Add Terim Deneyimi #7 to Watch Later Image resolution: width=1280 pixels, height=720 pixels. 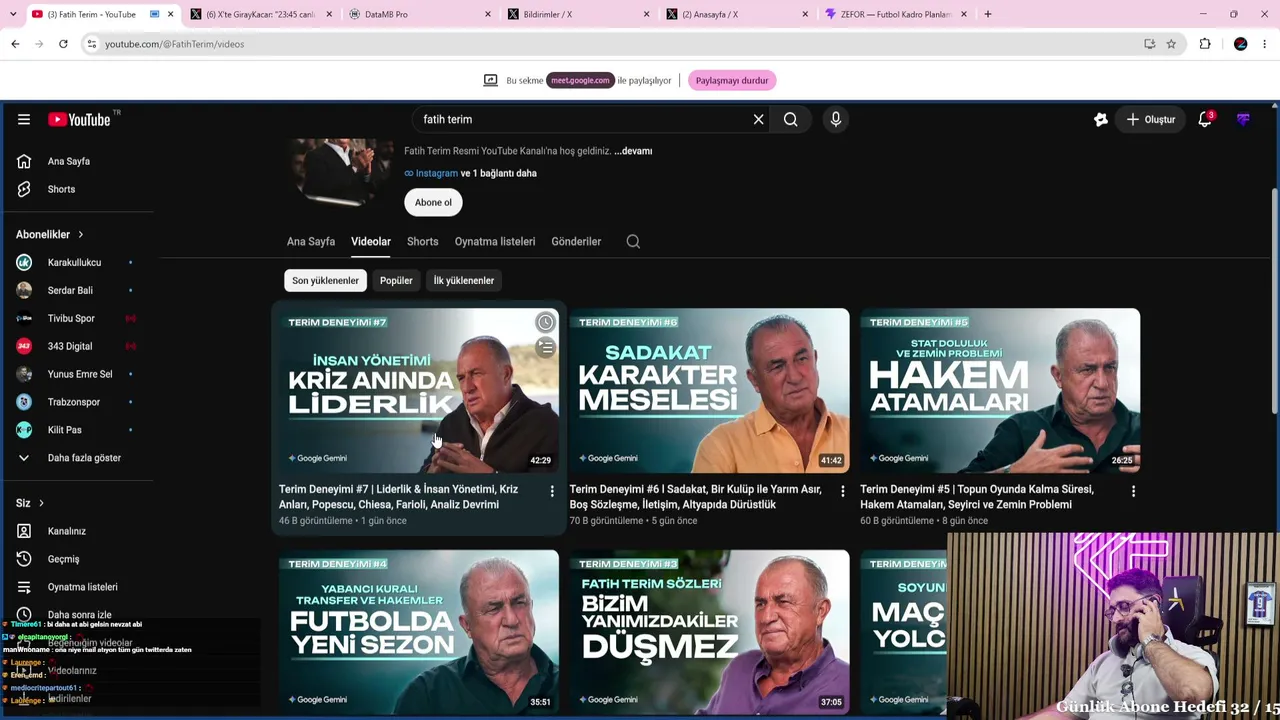(545, 322)
